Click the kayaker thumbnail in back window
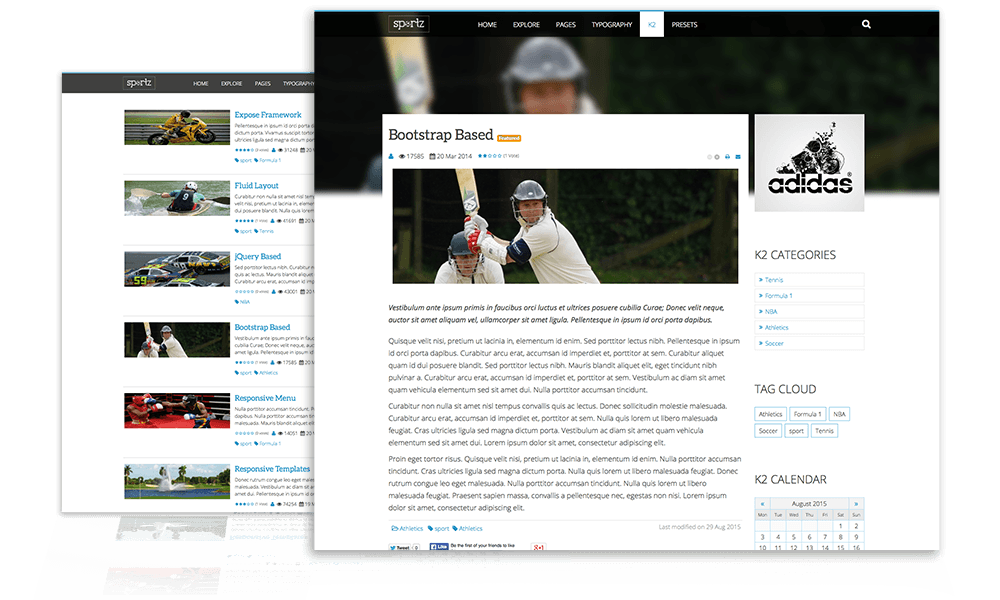The height and width of the screenshot is (600, 1000). [x=177, y=198]
